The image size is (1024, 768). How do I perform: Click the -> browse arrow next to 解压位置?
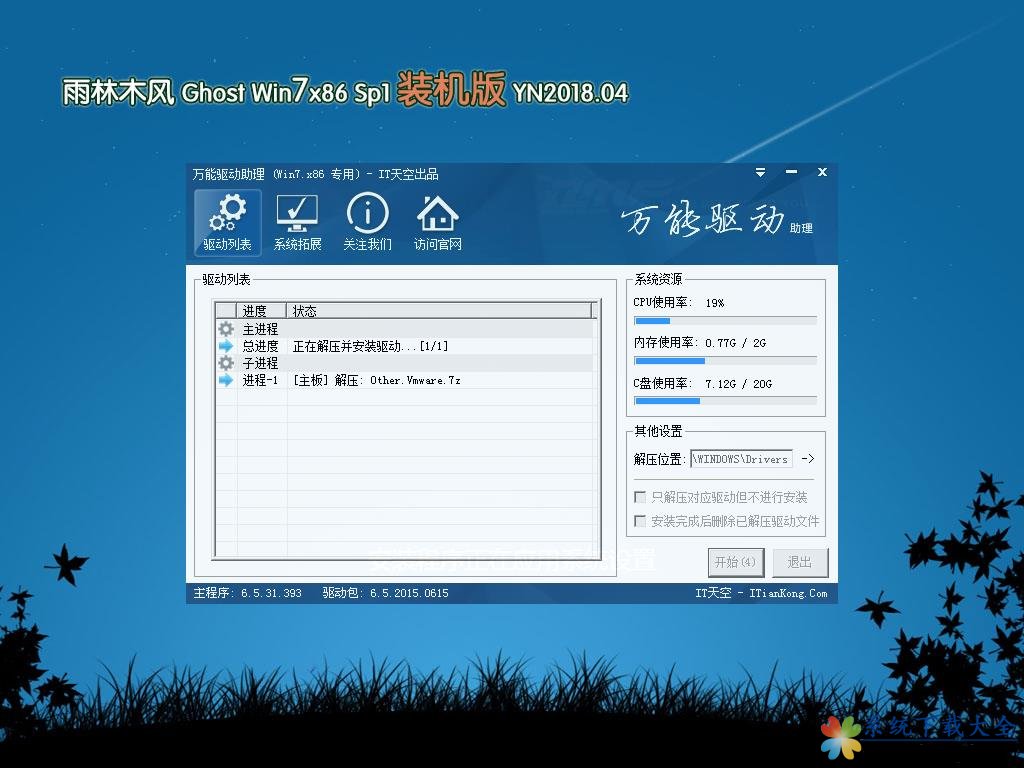pyautogui.click(x=808, y=459)
